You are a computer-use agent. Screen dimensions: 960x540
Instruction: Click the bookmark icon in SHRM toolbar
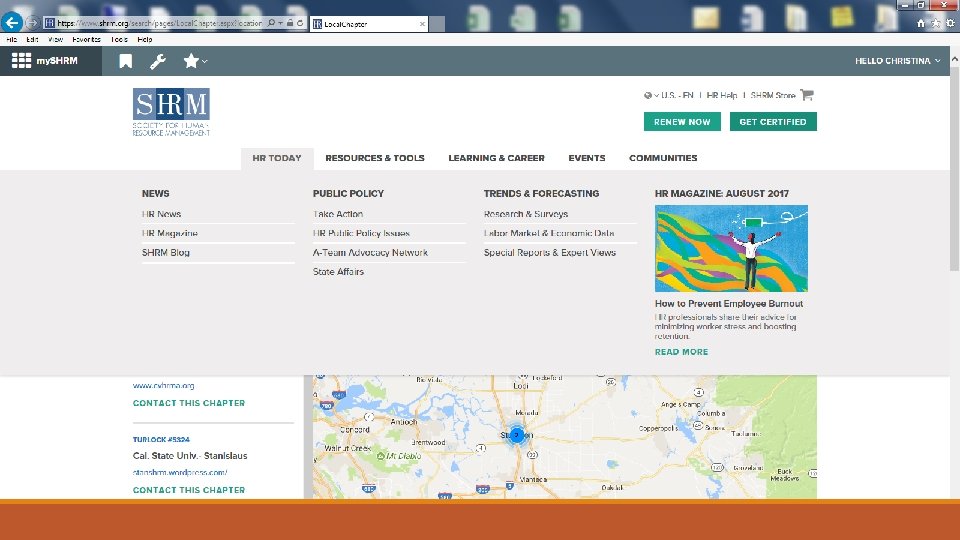126,61
